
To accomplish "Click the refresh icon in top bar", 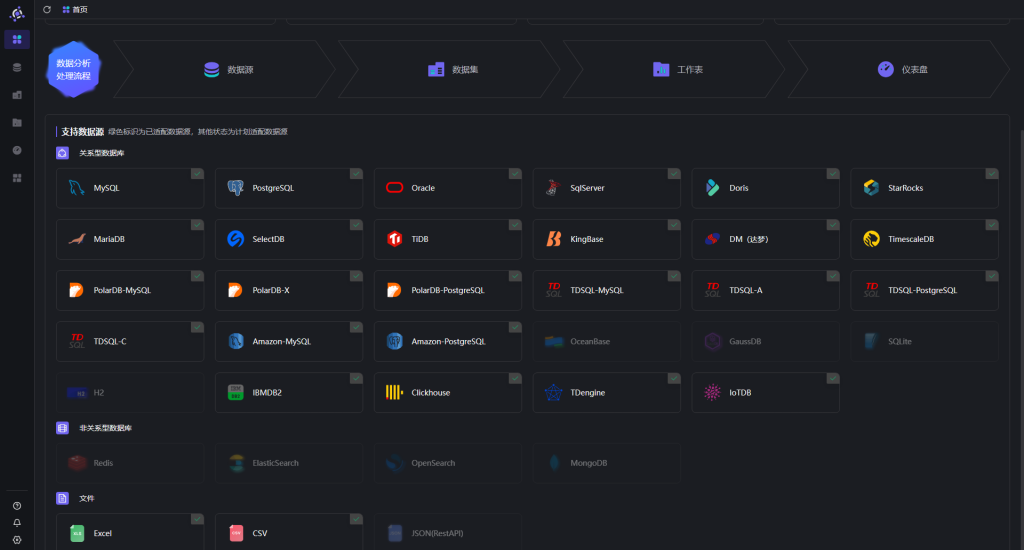I will click(47, 10).
